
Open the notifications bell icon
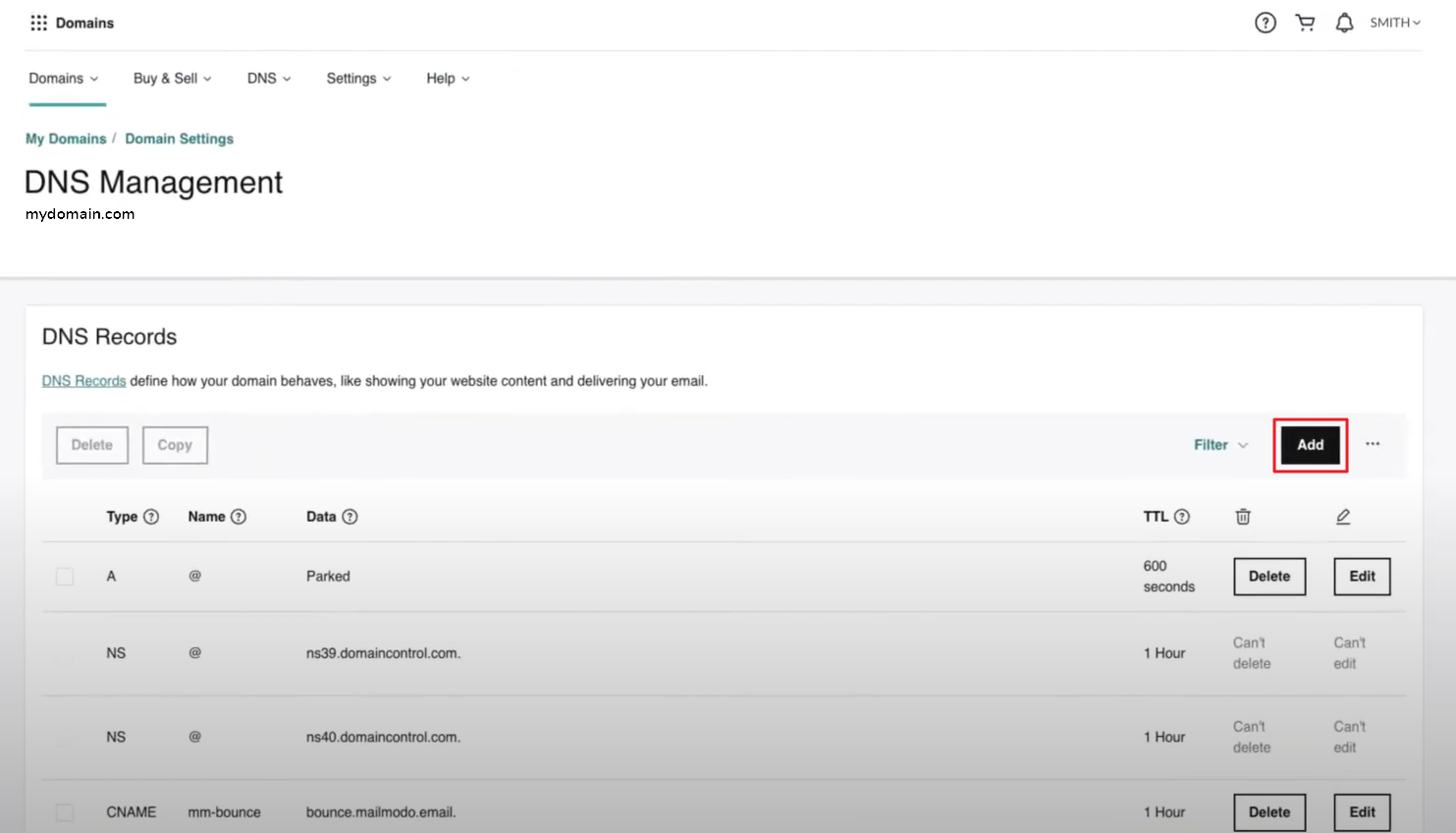[1344, 23]
